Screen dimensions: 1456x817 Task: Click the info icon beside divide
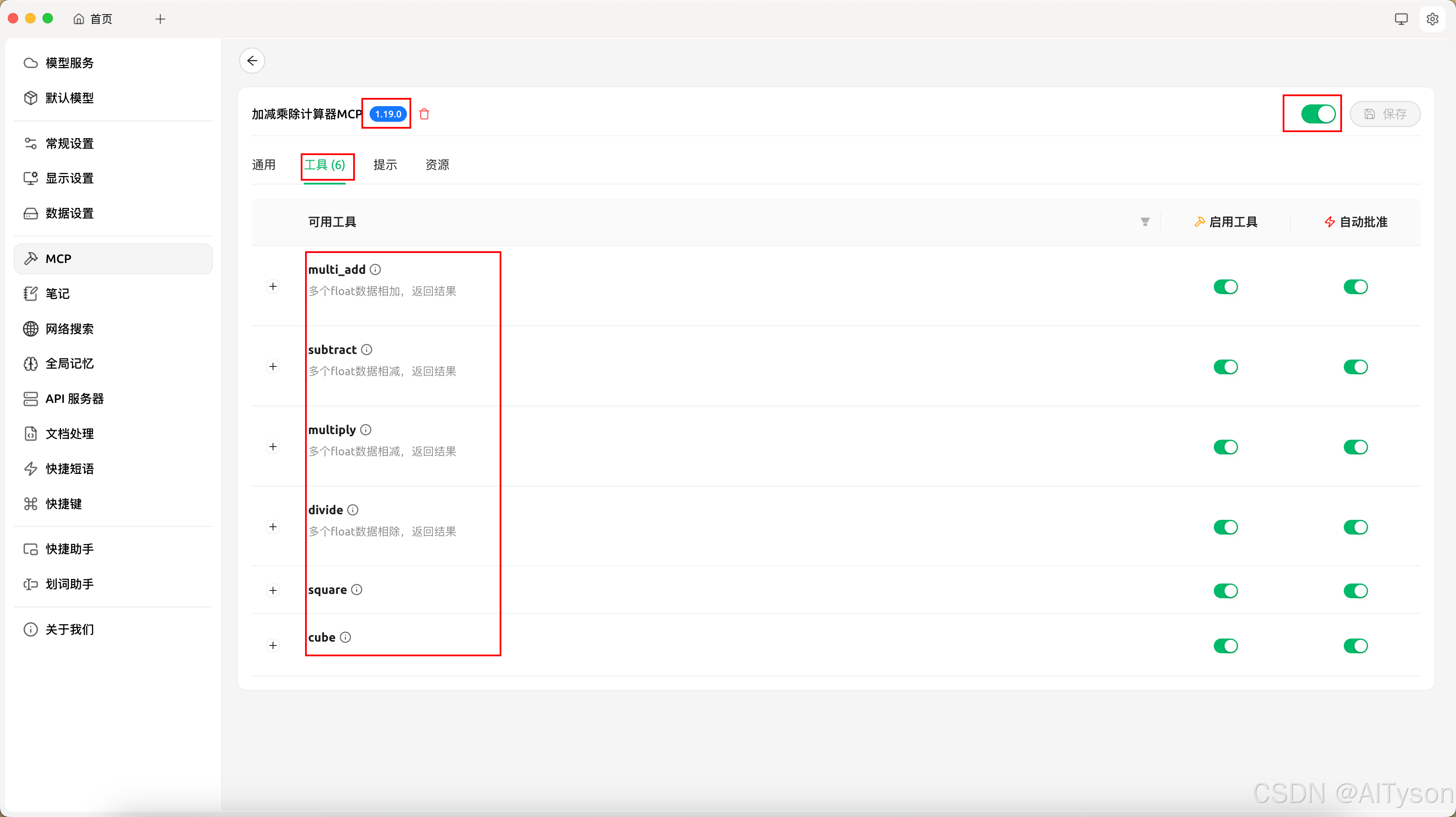(x=353, y=509)
